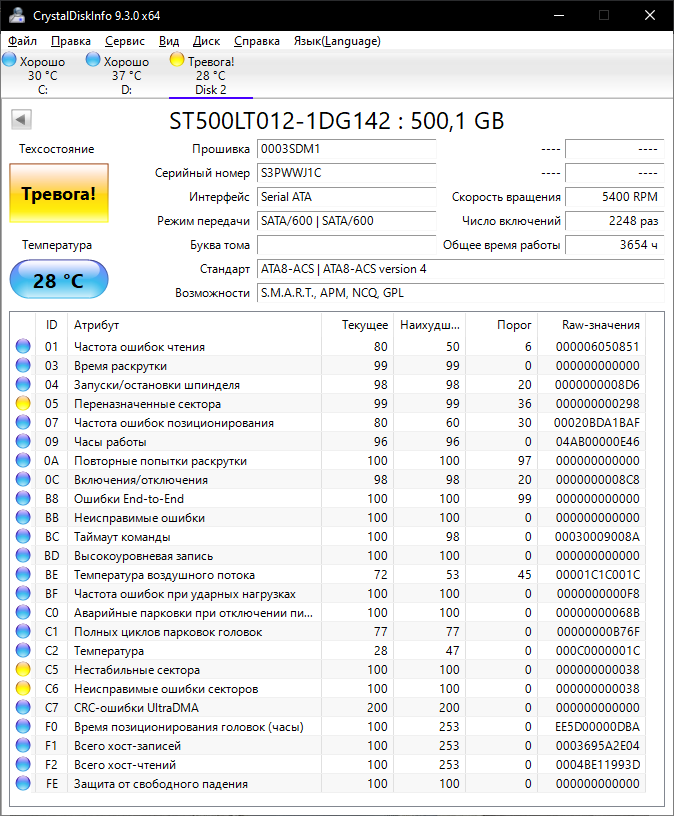Screen dimensions: 674x816
Task: Open the Файл menu
Action: pos(22,41)
